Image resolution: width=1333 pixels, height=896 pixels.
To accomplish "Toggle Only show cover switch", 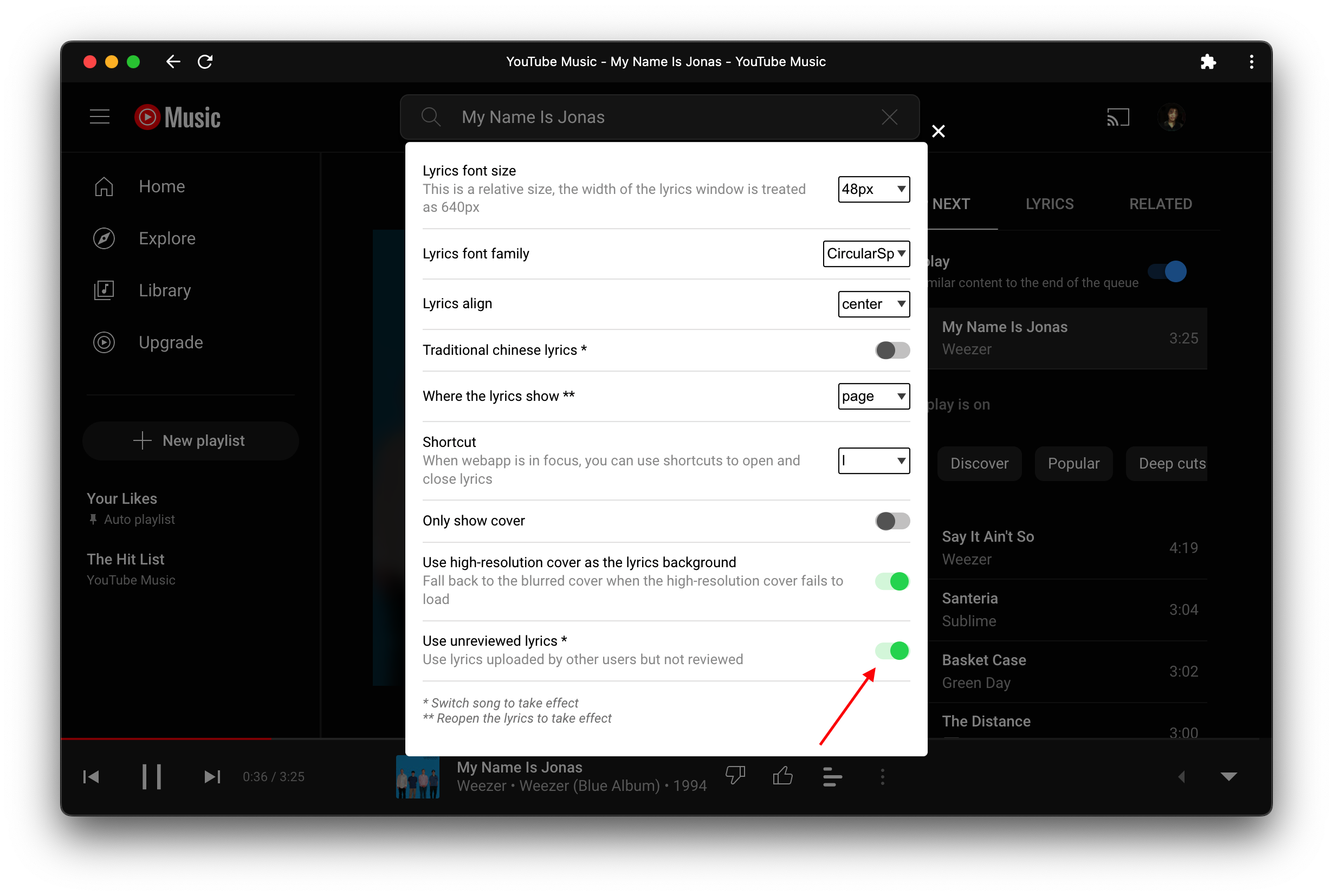I will (892, 521).
